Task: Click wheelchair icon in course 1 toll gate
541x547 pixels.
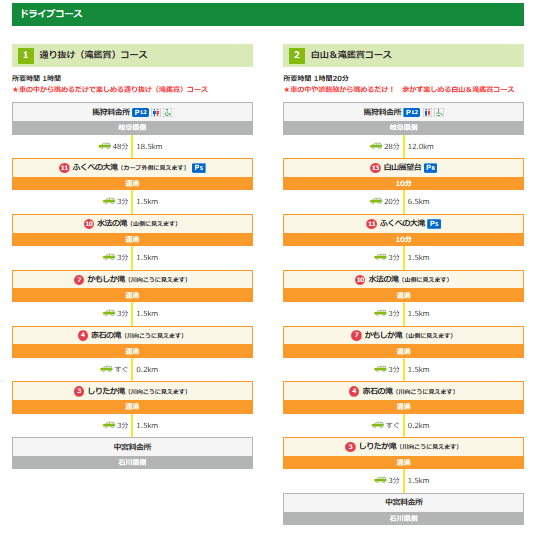Action: coord(168,112)
